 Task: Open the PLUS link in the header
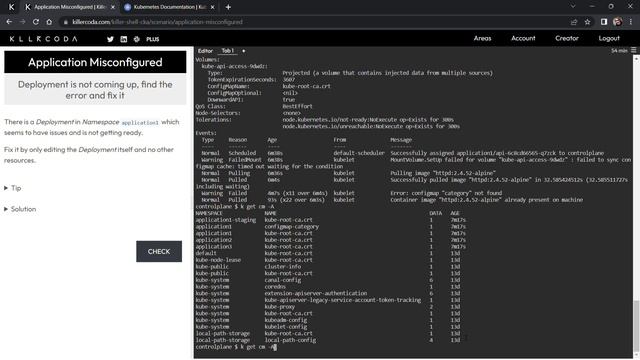click(x=153, y=39)
